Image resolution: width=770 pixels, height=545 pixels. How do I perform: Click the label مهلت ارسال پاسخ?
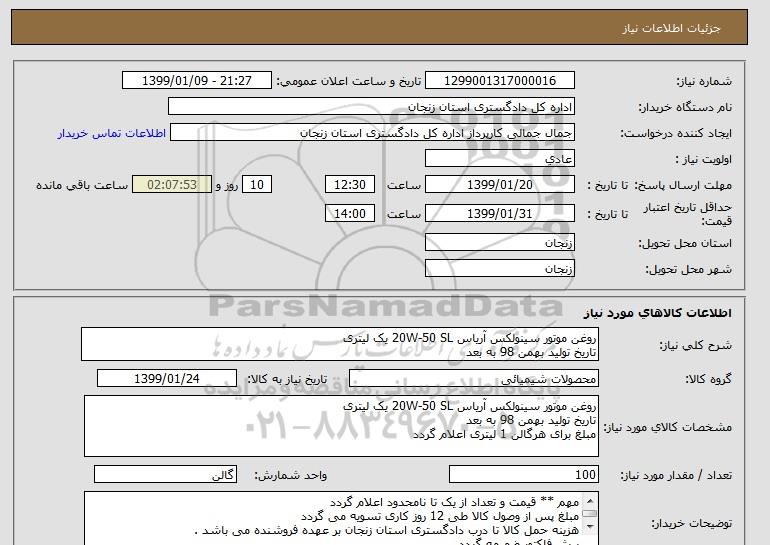(x=683, y=185)
